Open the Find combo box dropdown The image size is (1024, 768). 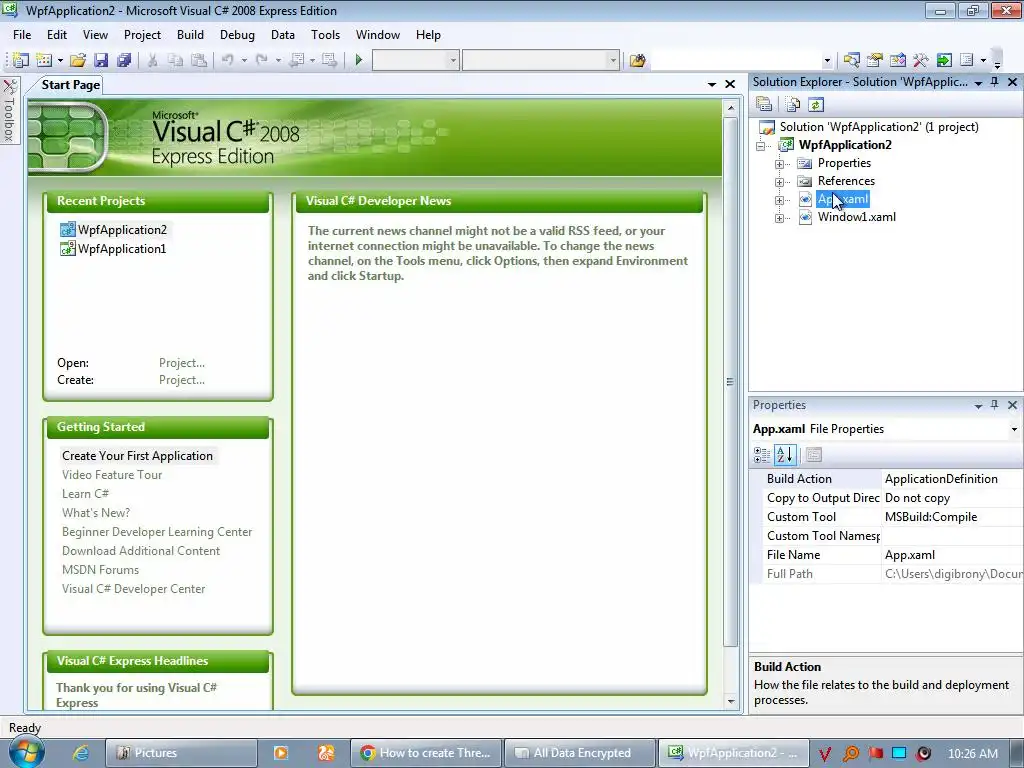coord(827,60)
